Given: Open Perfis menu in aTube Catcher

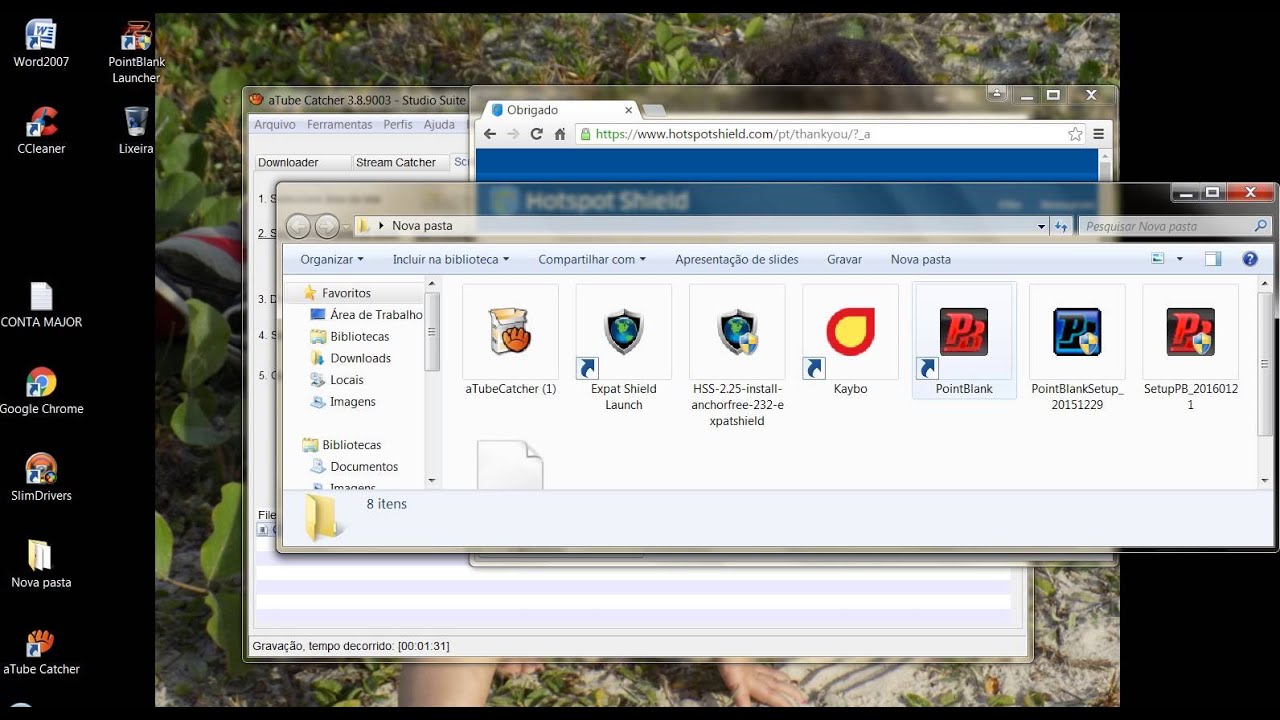Looking at the screenshot, I should pyautogui.click(x=398, y=125).
